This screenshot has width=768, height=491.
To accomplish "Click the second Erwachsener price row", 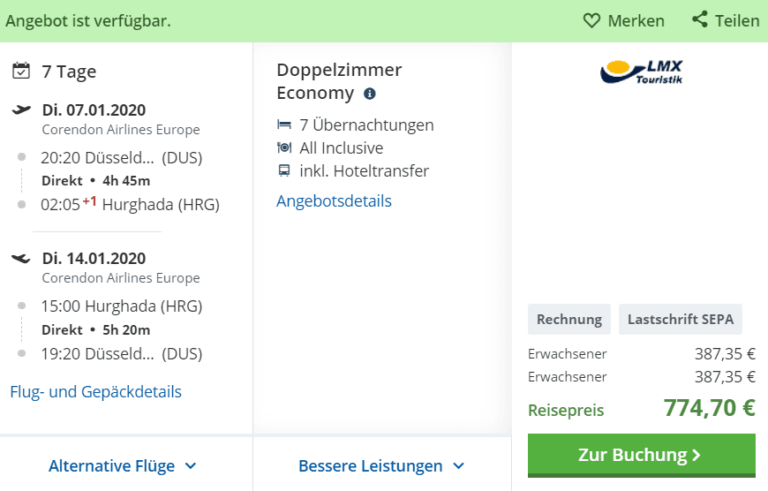I will click(x=642, y=377).
